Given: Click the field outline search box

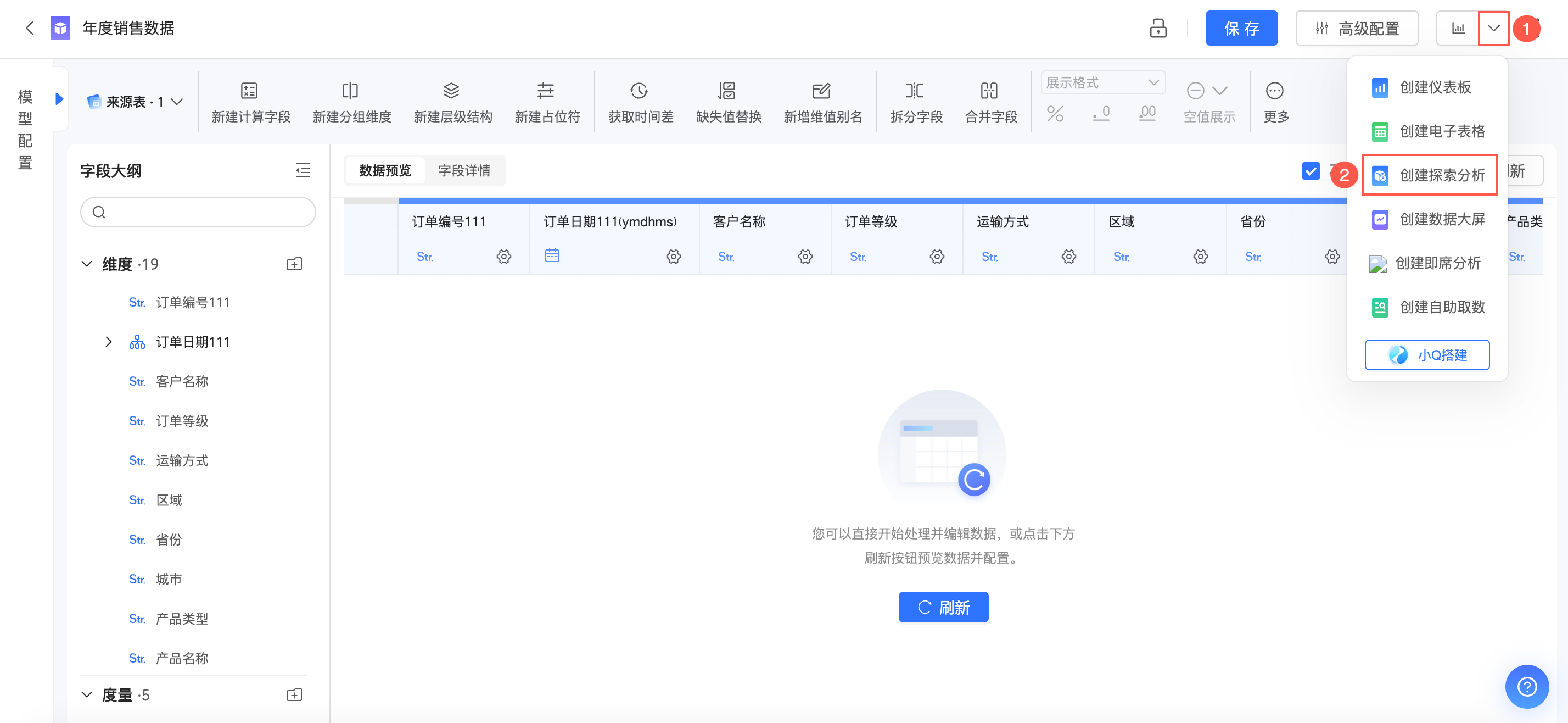Looking at the screenshot, I should click(x=198, y=212).
